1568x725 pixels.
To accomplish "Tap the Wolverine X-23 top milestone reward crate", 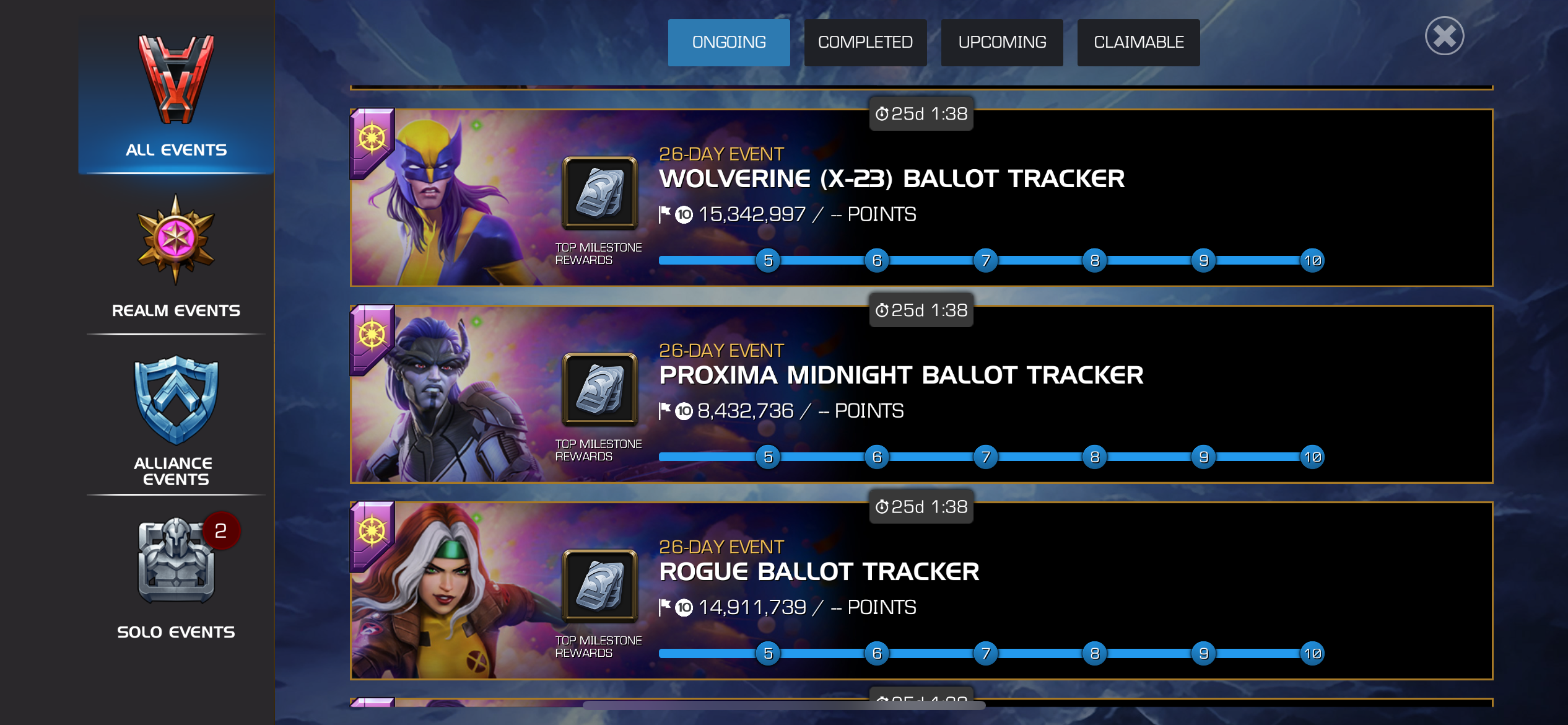I will 599,193.
